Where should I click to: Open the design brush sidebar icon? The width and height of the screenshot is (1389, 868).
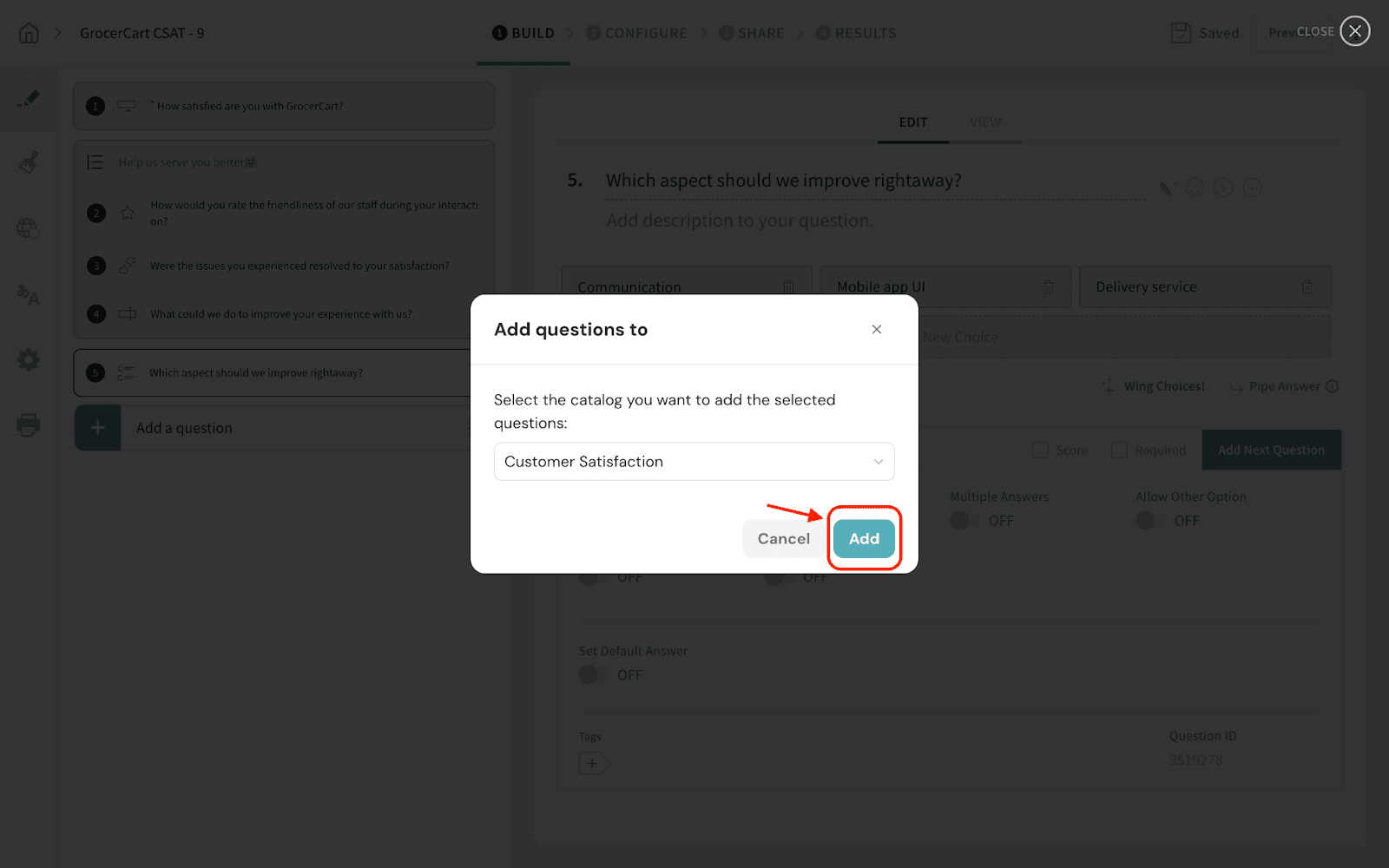tap(29, 162)
